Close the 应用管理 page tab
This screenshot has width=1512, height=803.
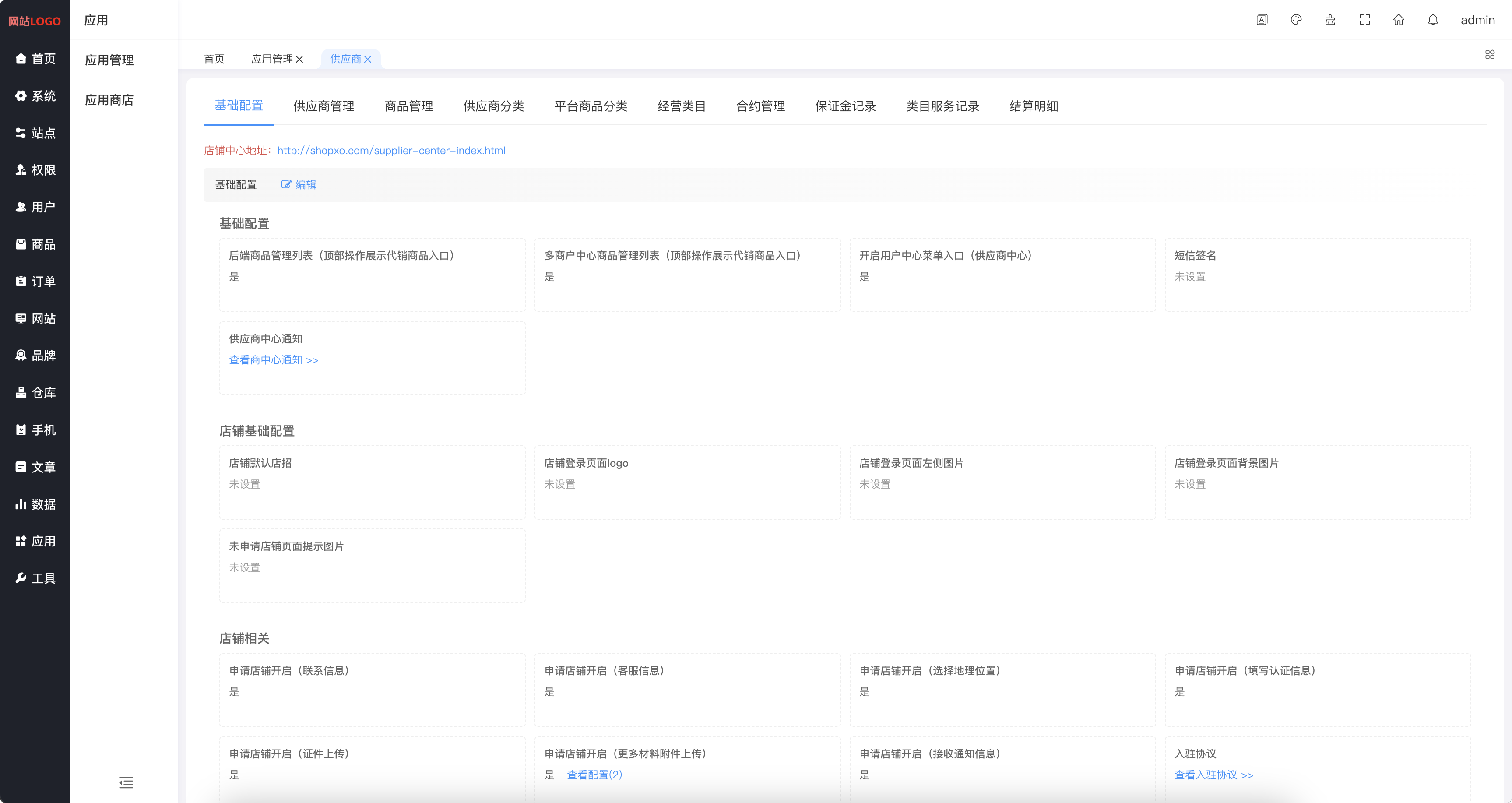tap(299, 59)
